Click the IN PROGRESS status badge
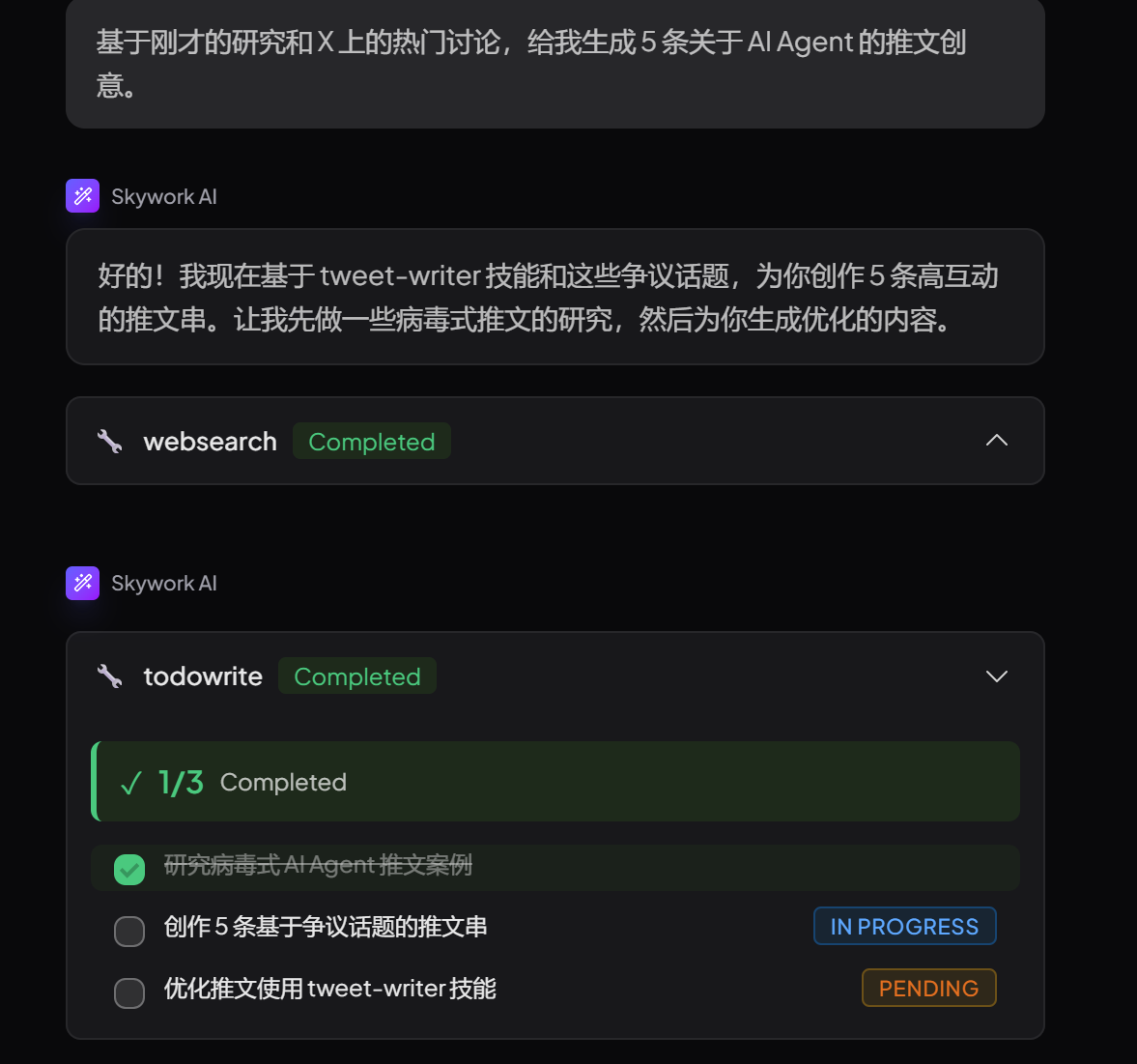This screenshot has width=1137, height=1064. coord(904,927)
